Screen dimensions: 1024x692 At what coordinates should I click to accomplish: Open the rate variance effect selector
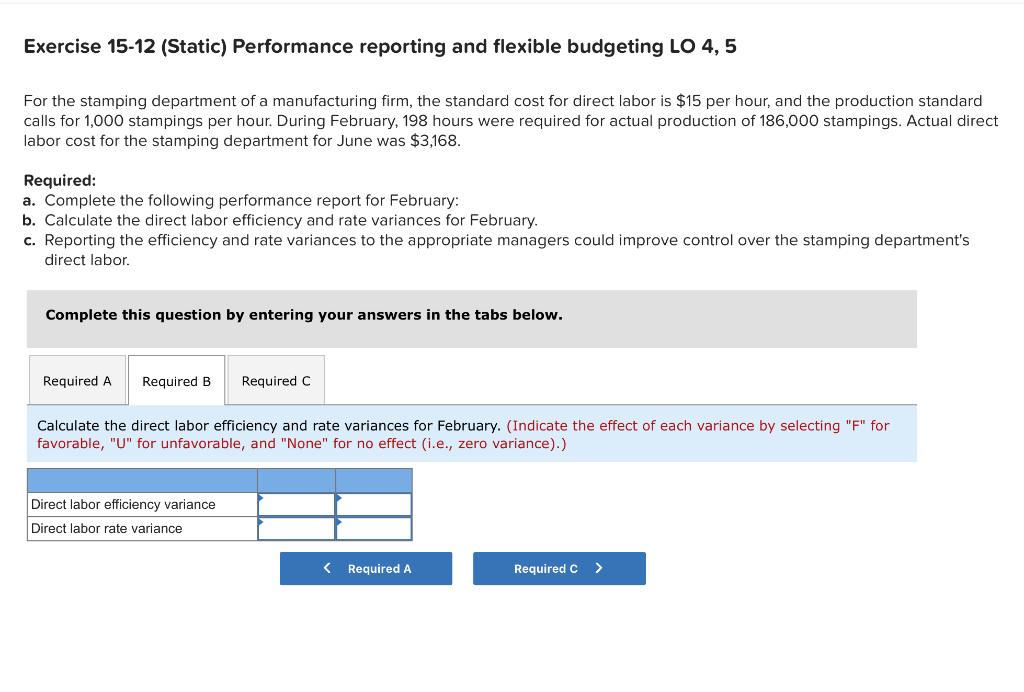coord(372,527)
